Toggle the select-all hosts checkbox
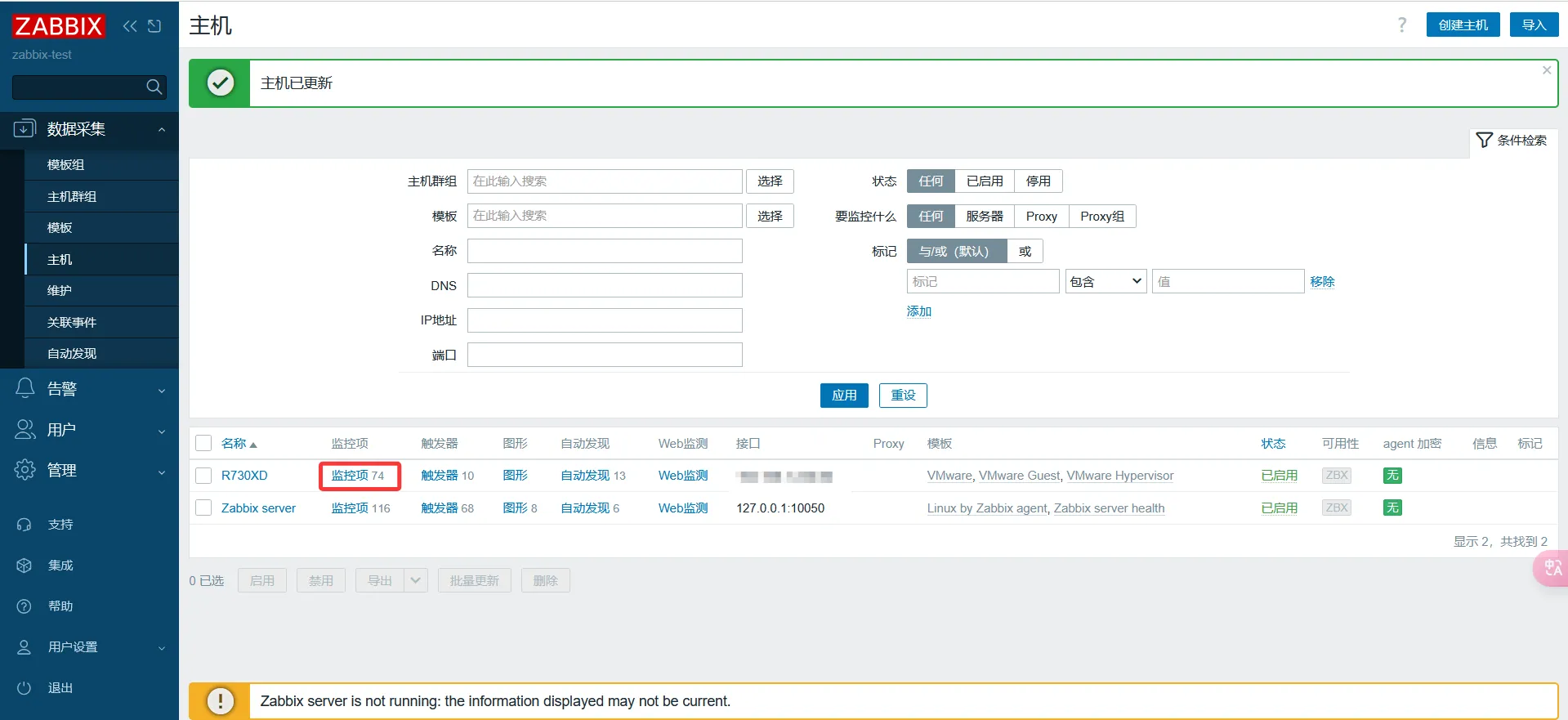Screen dimensions: 1568x720 [x=203, y=443]
